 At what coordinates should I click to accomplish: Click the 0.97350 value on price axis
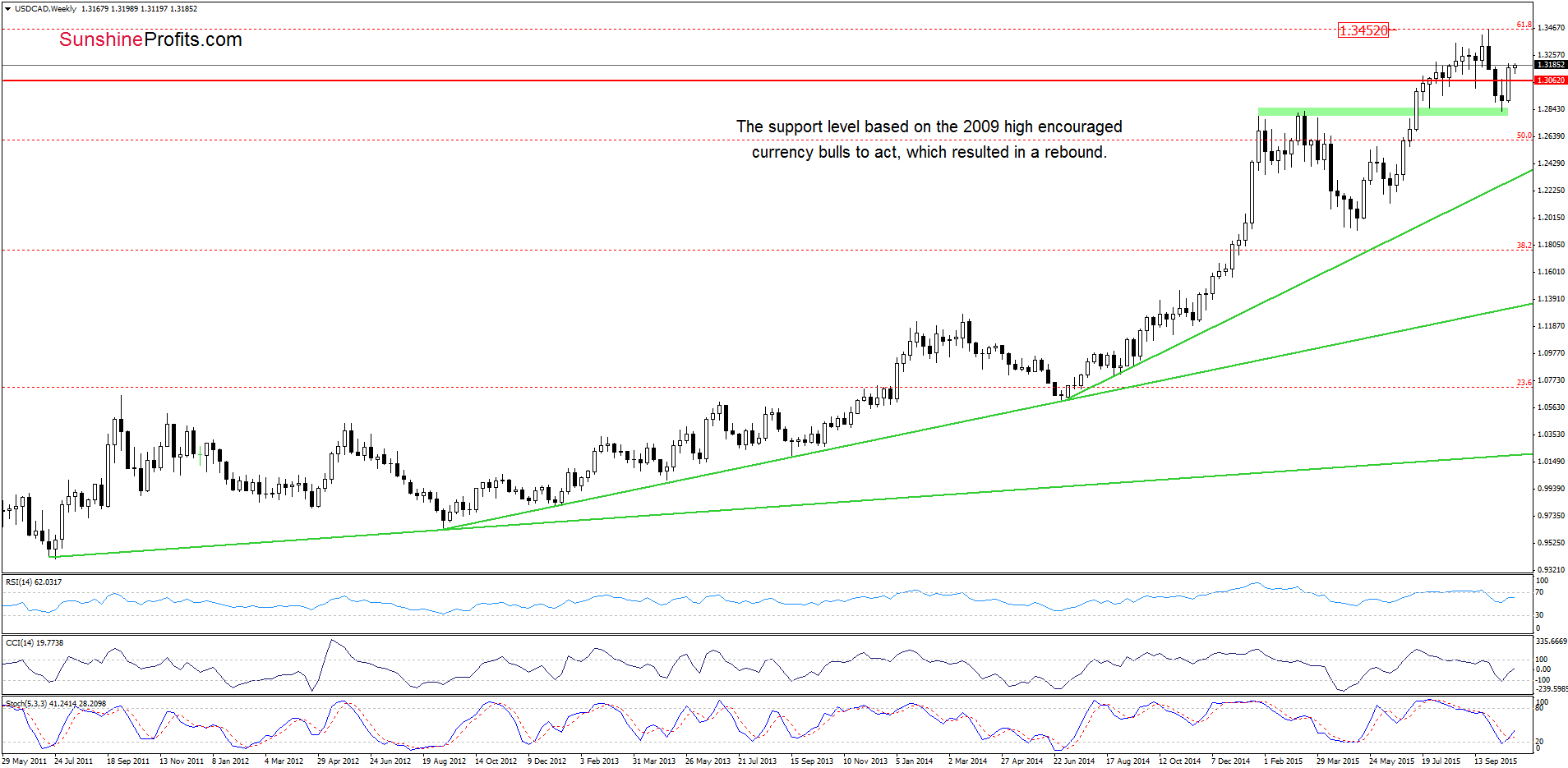(x=1551, y=515)
